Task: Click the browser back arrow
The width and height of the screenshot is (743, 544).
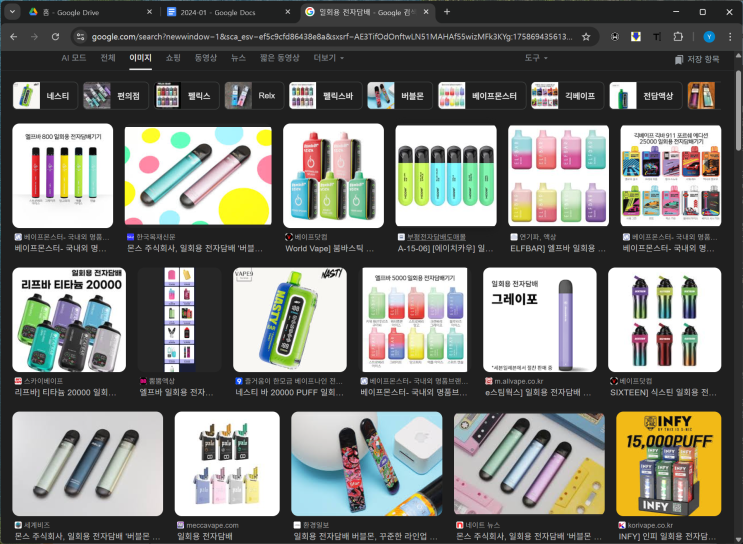Action: 13,37
